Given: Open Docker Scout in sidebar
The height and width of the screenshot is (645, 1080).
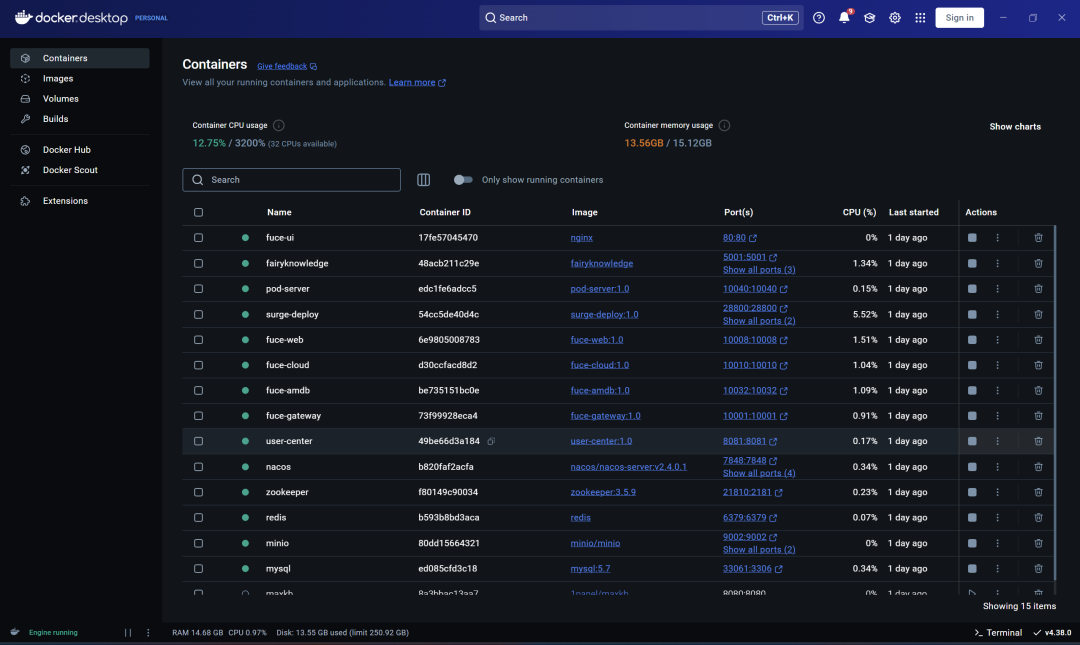Looking at the screenshot, I should click(x=80, y=170).
